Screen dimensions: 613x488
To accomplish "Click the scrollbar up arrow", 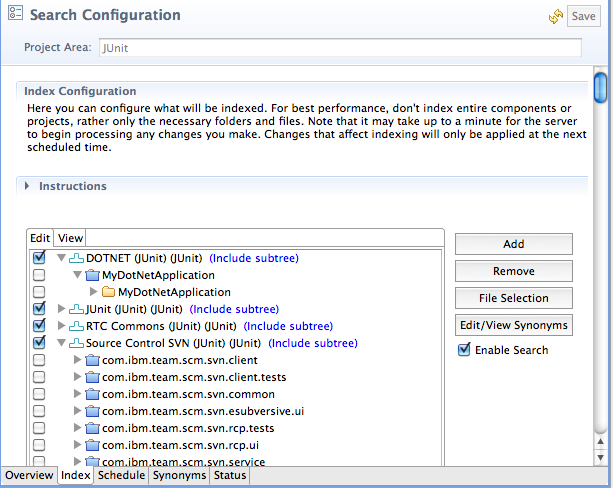I will pyautogui.click(x=600, y=441).
